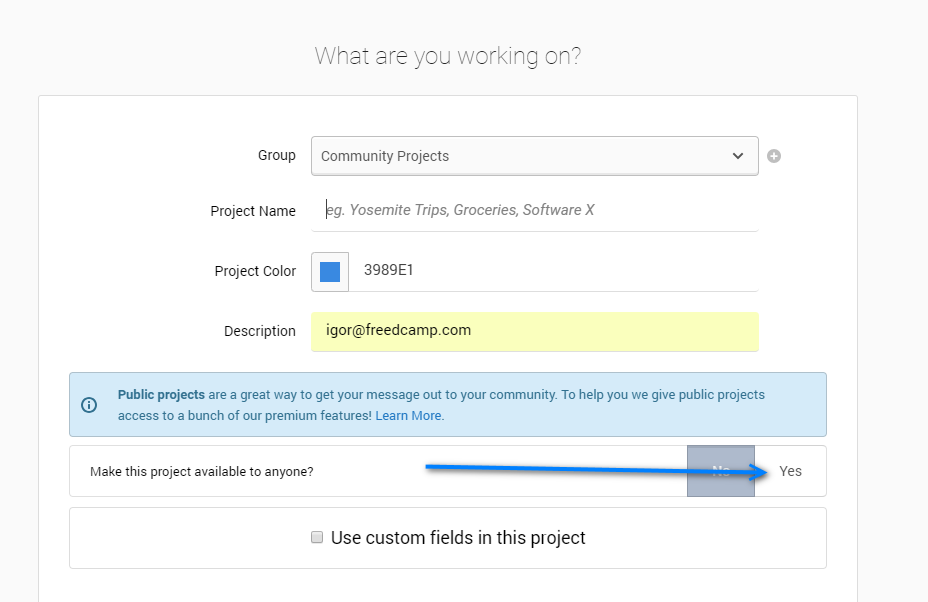Viewport: 928px width, 602px height.
Task: Select No for project availability
Action: tap(721, 471)
